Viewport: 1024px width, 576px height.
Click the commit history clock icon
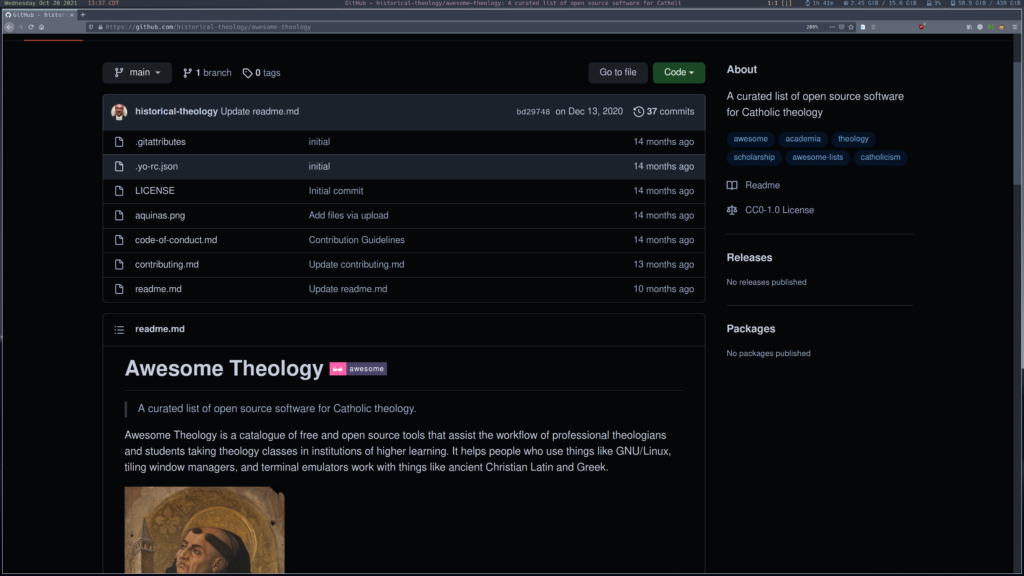pyautogui.click(x=638, y=112)
